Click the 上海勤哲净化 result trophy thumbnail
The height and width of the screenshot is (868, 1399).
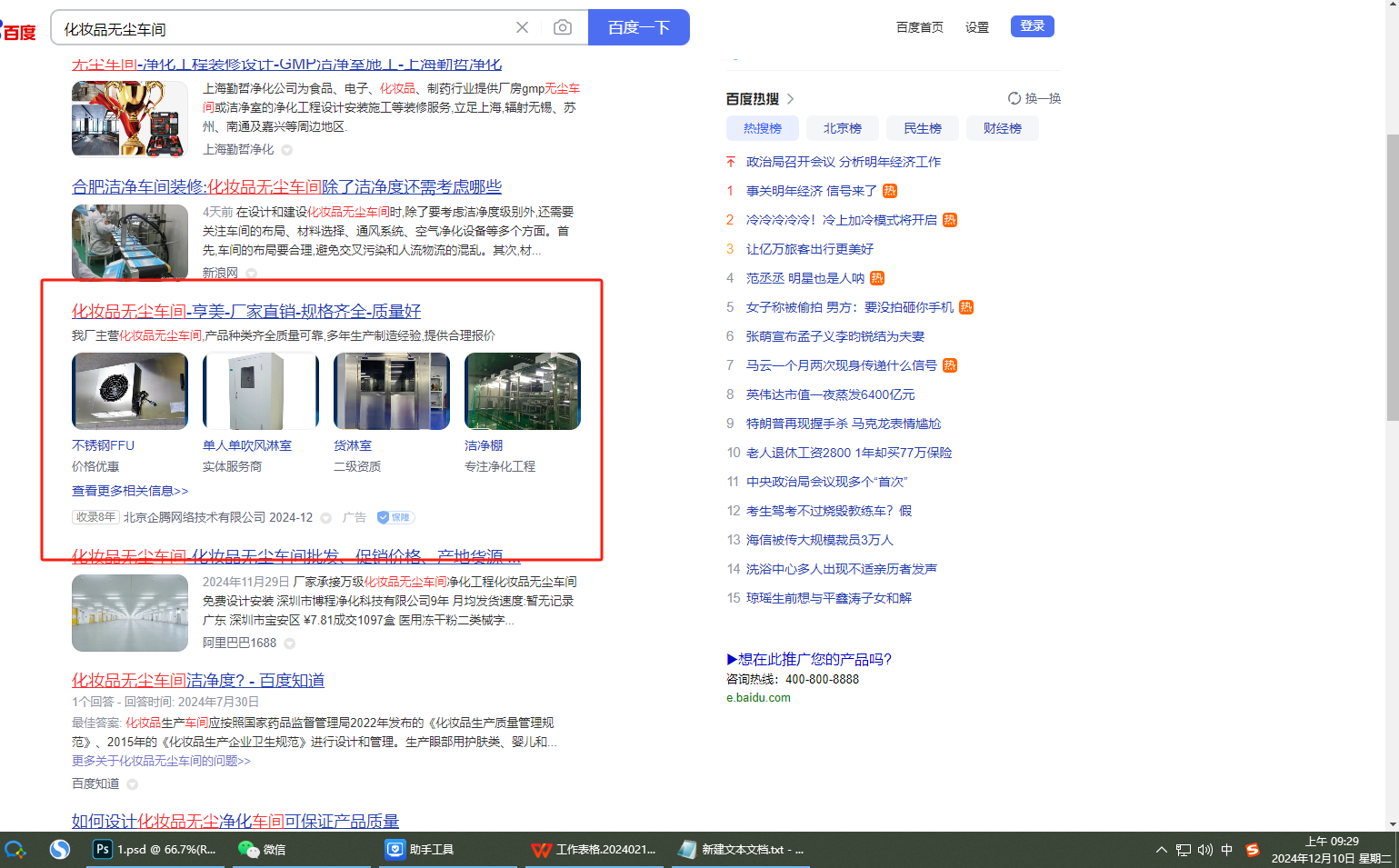click(130, 118)
